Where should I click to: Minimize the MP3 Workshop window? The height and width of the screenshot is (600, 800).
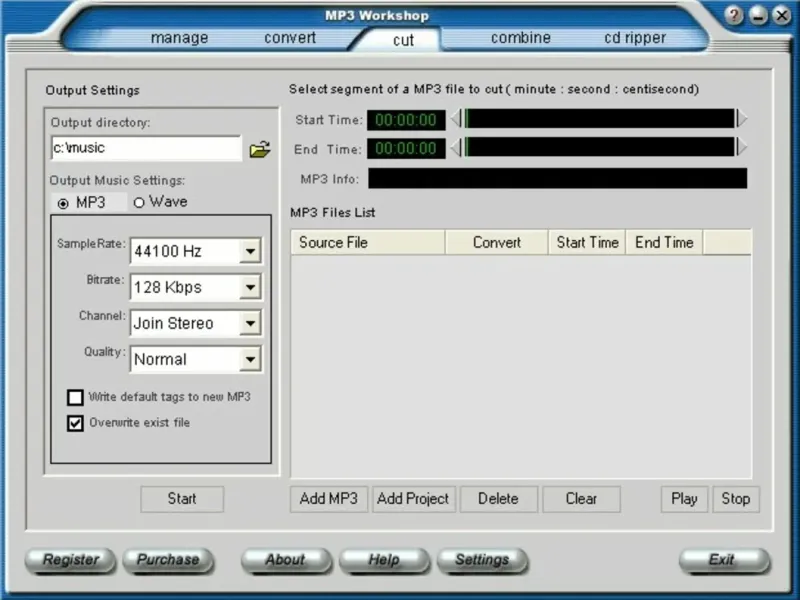point(759,16)
